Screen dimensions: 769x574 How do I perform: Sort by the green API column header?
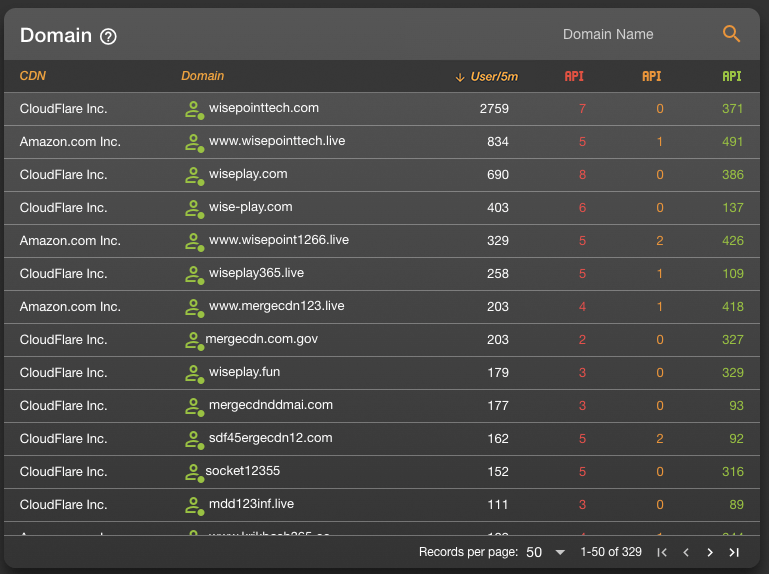(x=732, y=77)
